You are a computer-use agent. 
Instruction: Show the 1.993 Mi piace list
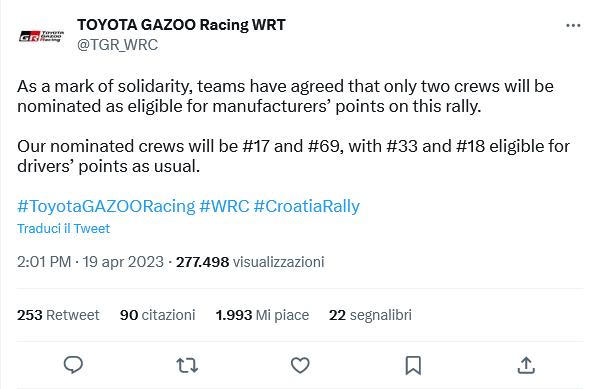pyautogui.click(x=262, y=315)
